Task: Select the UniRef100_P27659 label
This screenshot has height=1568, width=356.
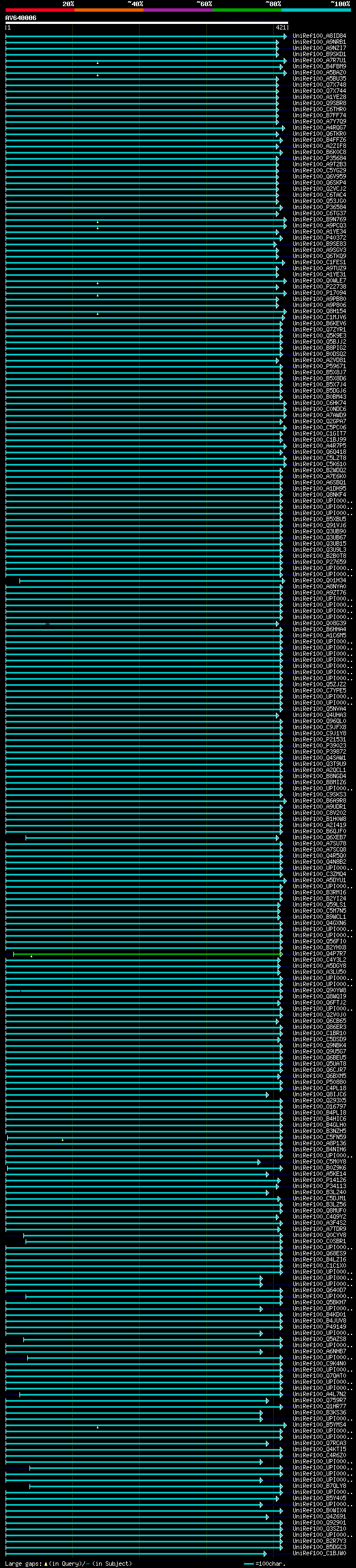Action: [x=319, y=562]
